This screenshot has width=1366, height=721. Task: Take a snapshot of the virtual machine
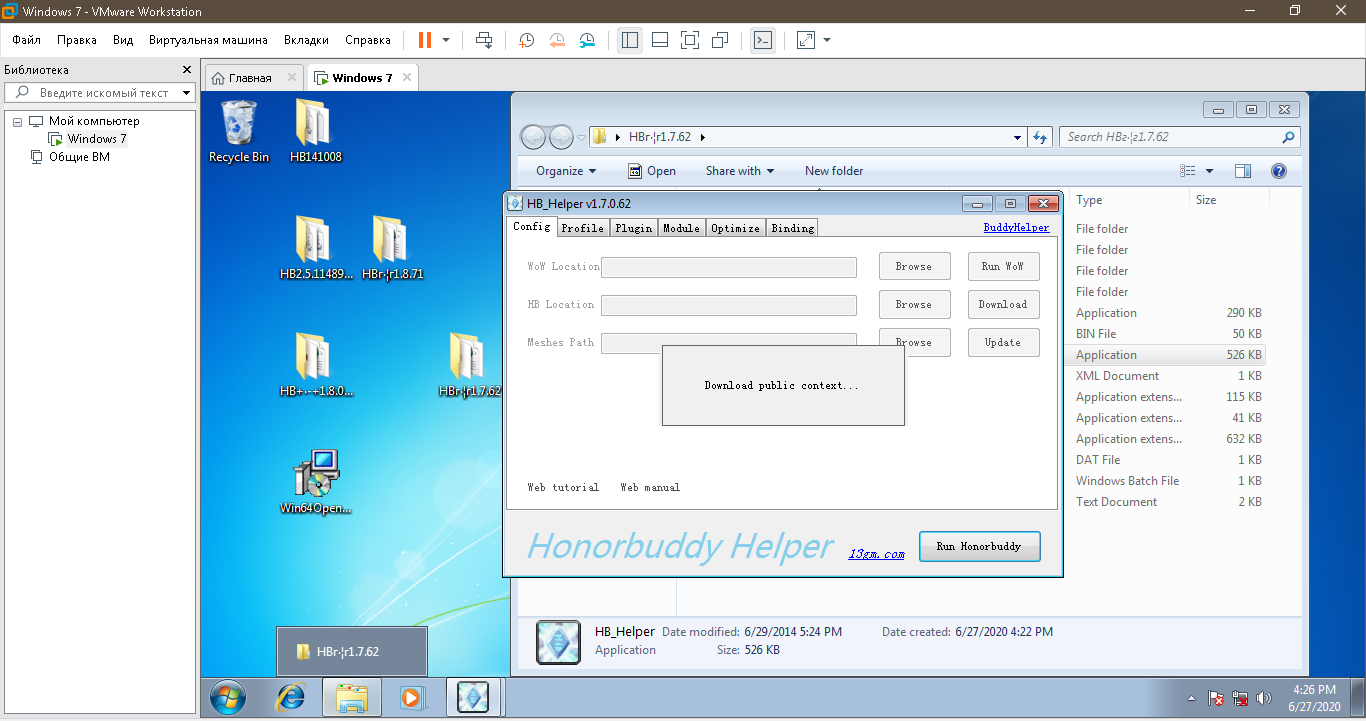pyautogui.click(x=526, y=40)
